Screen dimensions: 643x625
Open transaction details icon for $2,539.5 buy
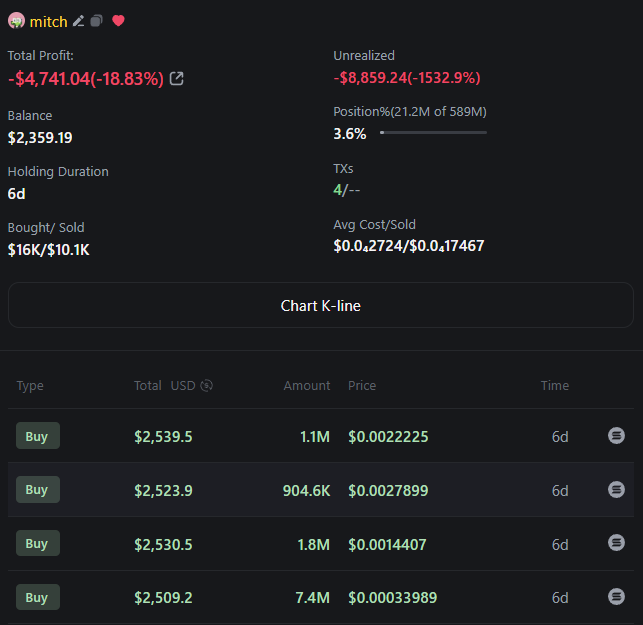tap(616, 436)
